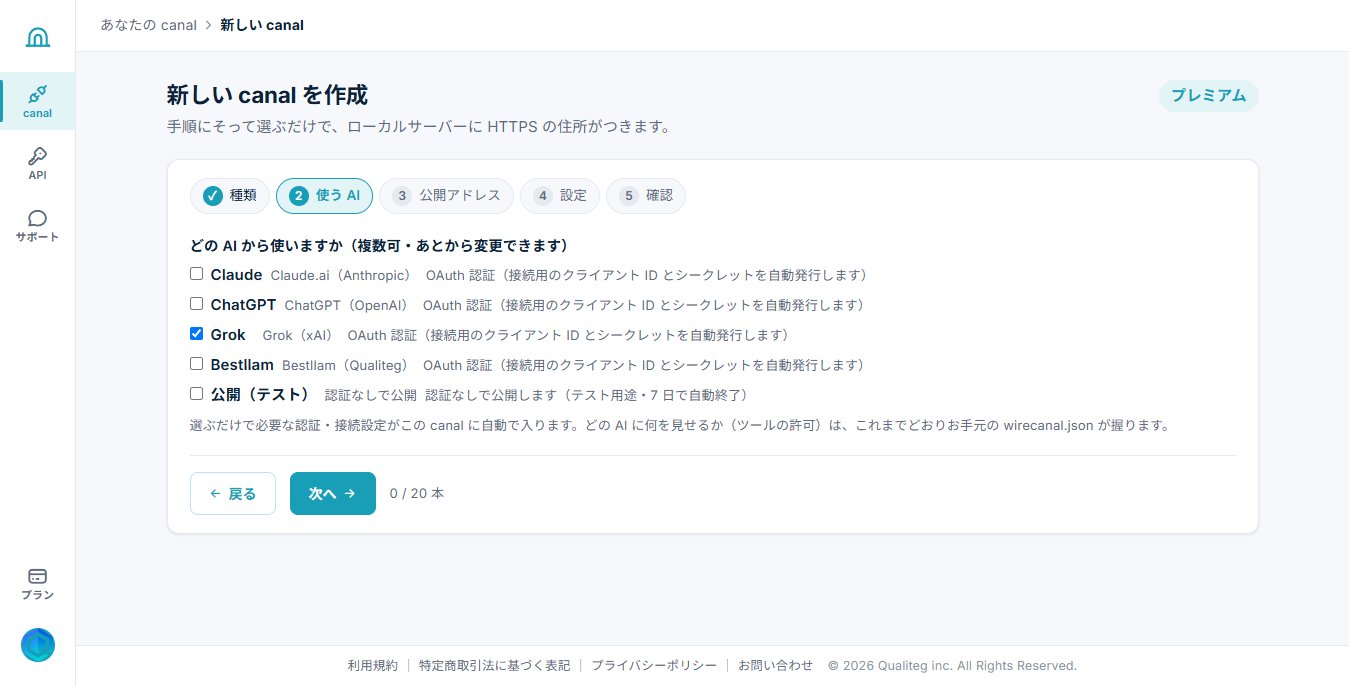The height and width of the screenshot is (686, 1349).
Task: Click the Claude.ai(Anthropic) description text
Action: (x=341, y=275)
